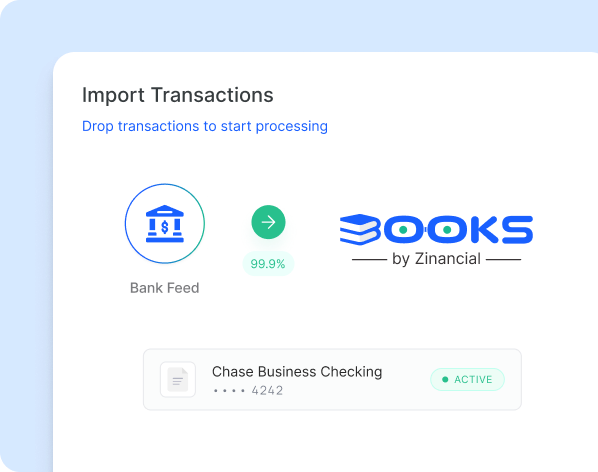This screenshot has width=598, height=472.
Task: Click the letter K in BOOKS wordmark
Action: tap(485, 230)
